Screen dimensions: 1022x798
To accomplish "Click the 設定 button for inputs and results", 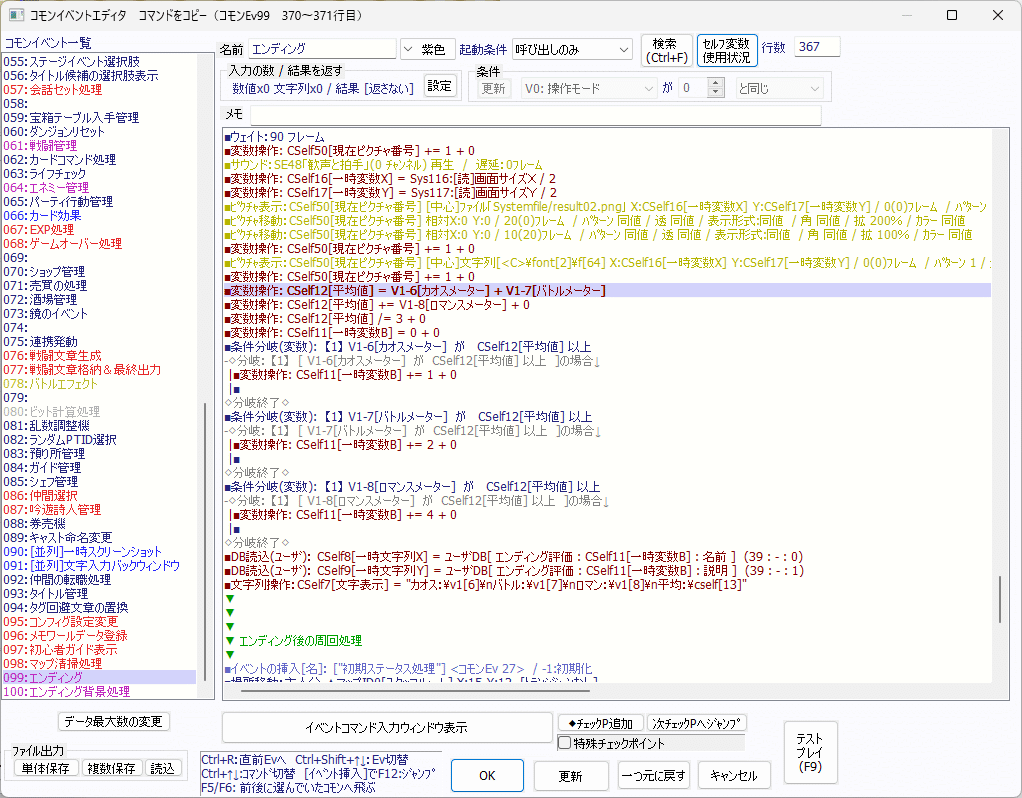I will [x=440, y=86].
